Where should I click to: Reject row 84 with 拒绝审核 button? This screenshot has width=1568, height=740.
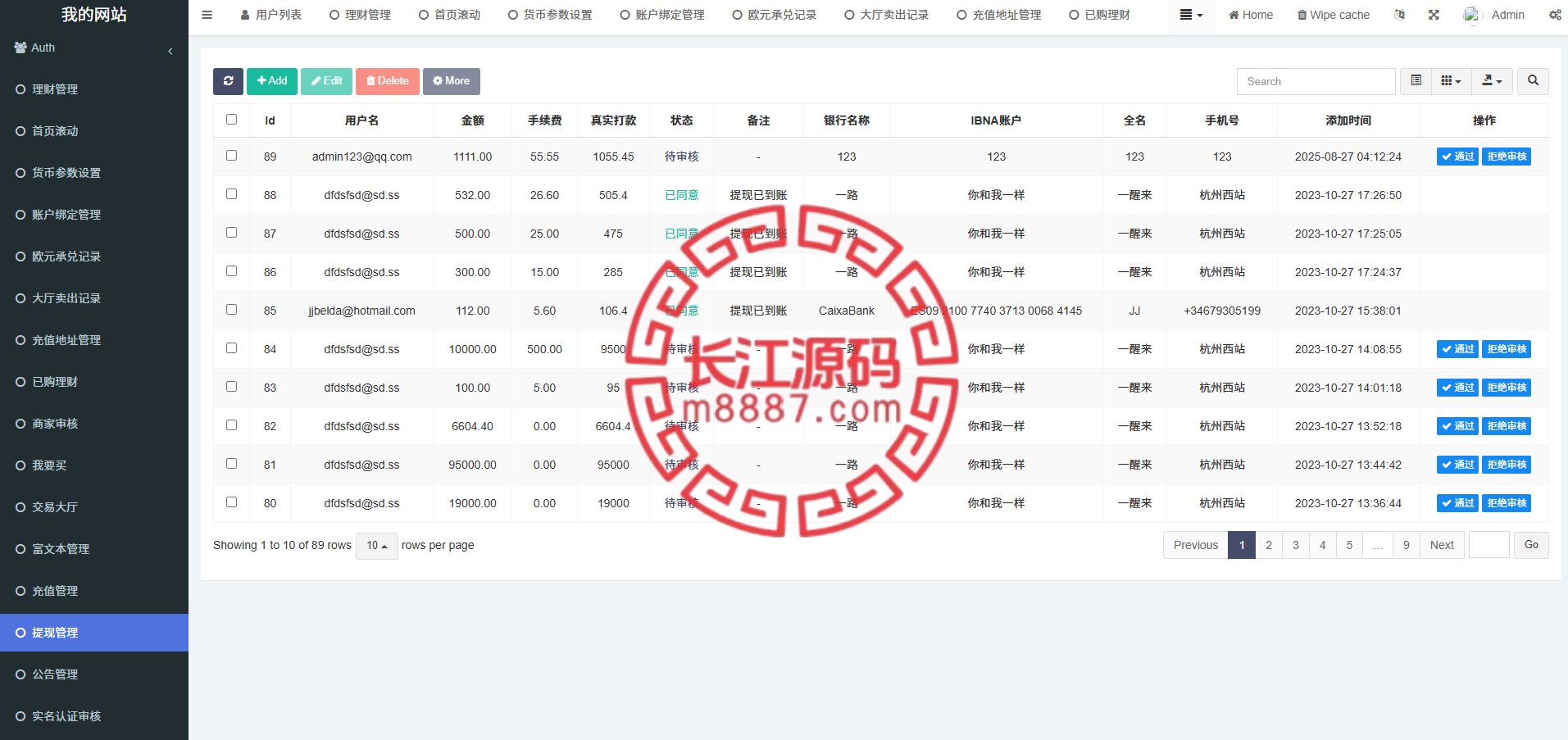tap(1507, 349)
